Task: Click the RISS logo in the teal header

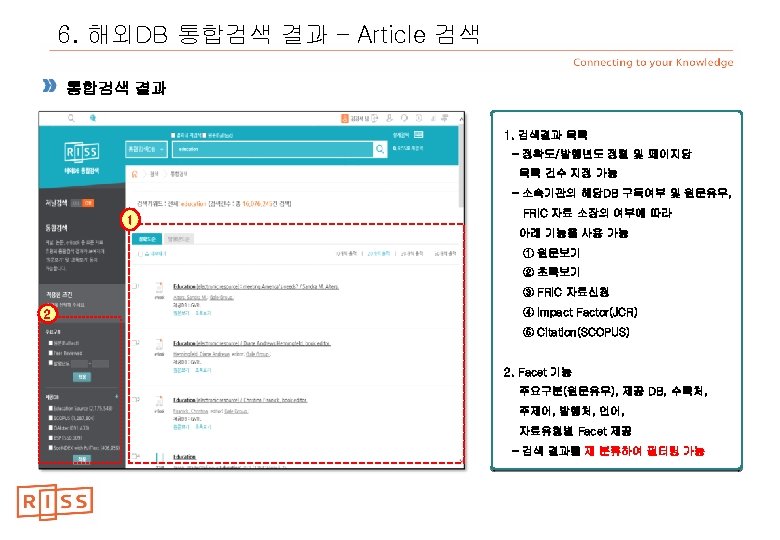Action: (82, 152)
